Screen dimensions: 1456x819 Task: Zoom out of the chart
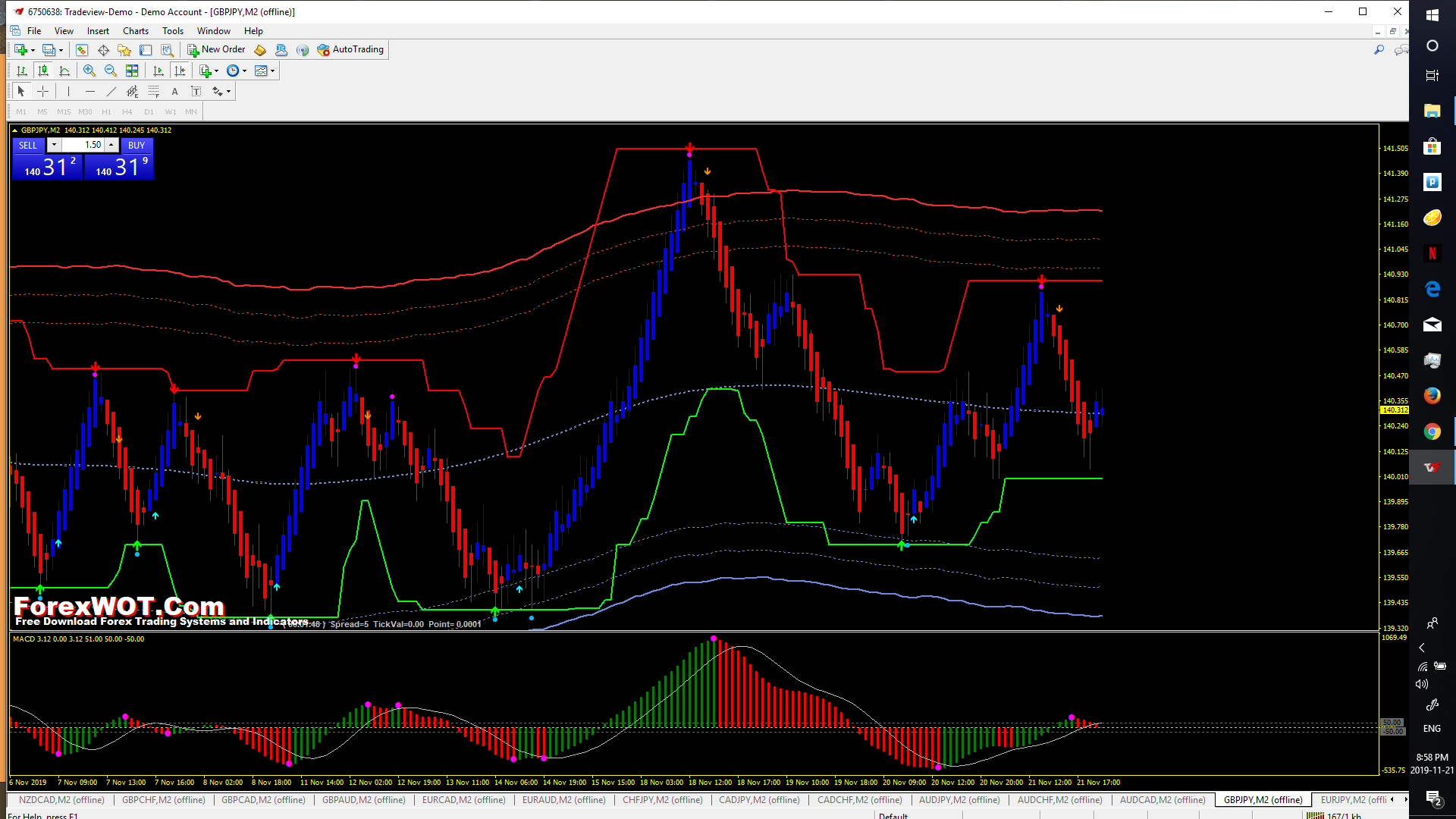click(x=111, y=71)
